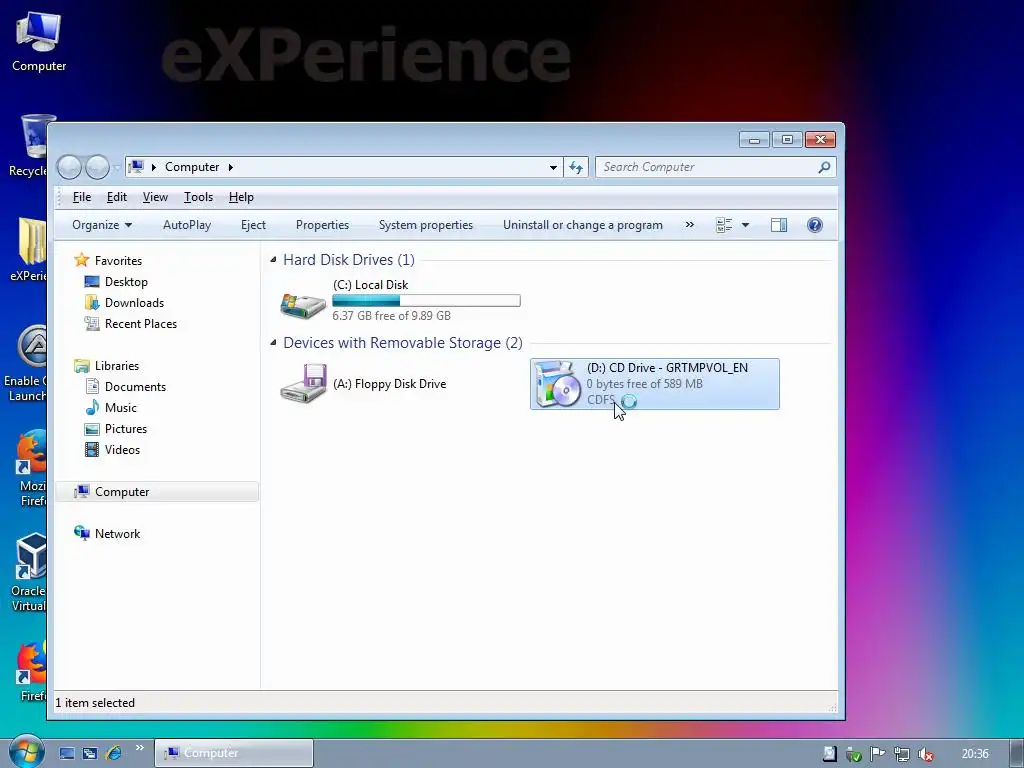Open Downloads in Favorites
The width and height of the screenshot is (1024, 768).
[x=134, y=302]
